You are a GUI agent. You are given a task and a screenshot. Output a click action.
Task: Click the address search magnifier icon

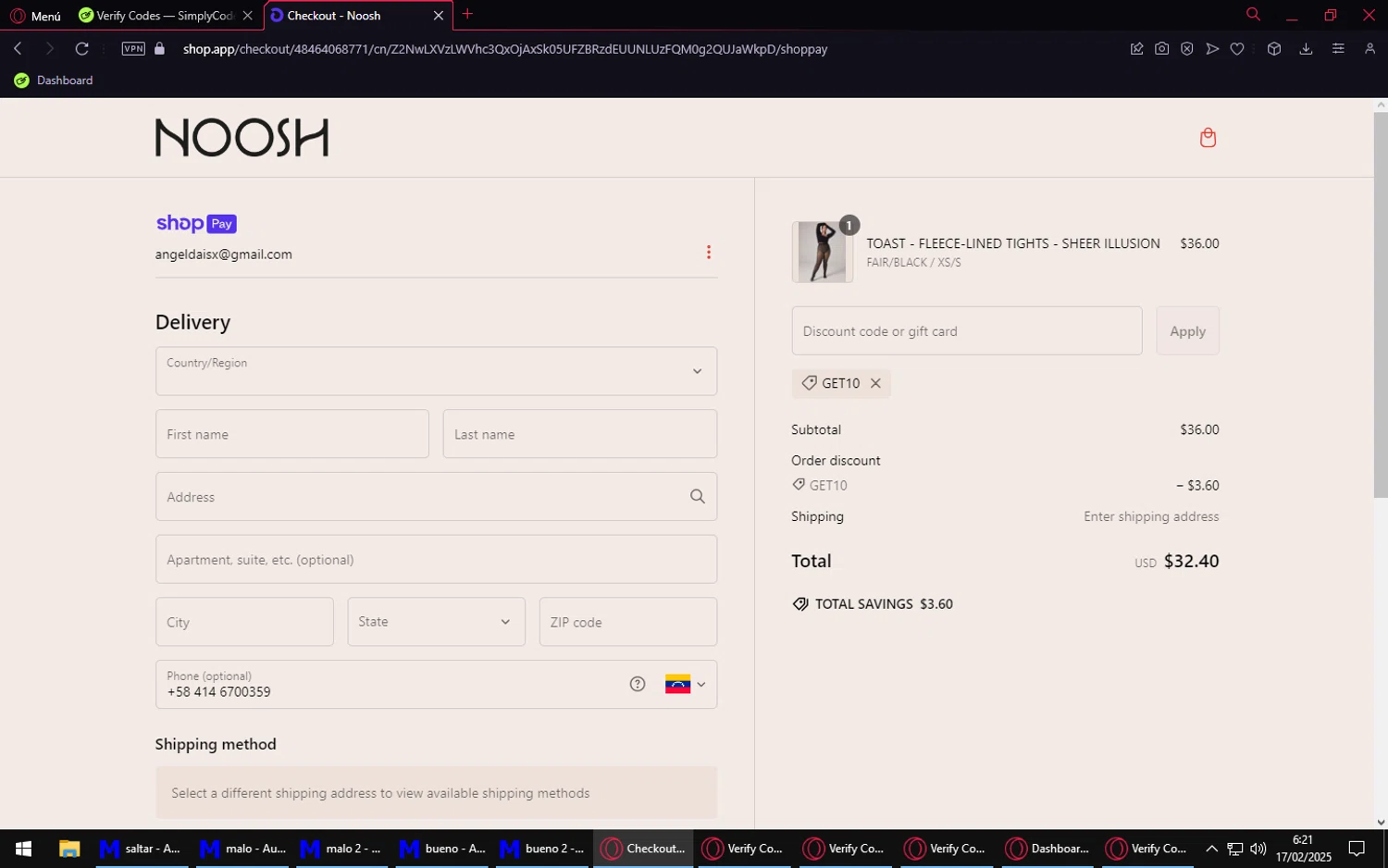coord(698,497)
